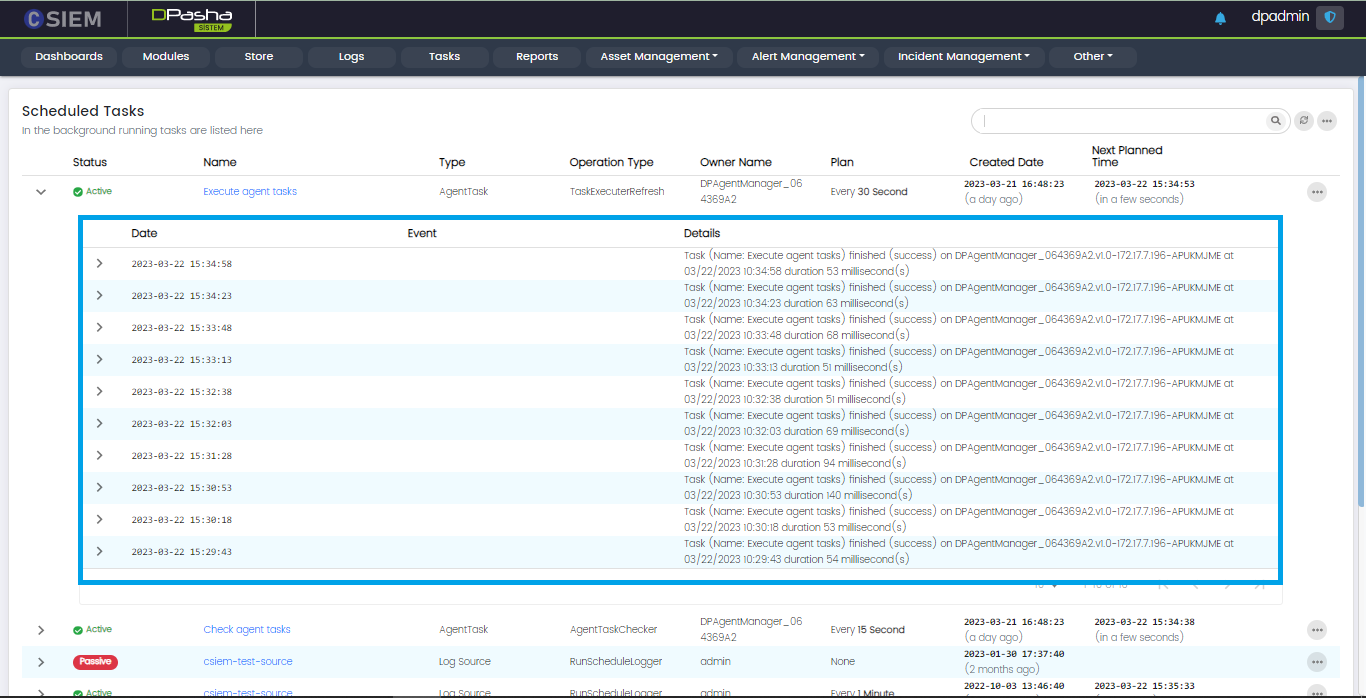Open actions menu for passive csiem-test-source row
This screenshot has height=698, width=1366.
coord(1317,662)
